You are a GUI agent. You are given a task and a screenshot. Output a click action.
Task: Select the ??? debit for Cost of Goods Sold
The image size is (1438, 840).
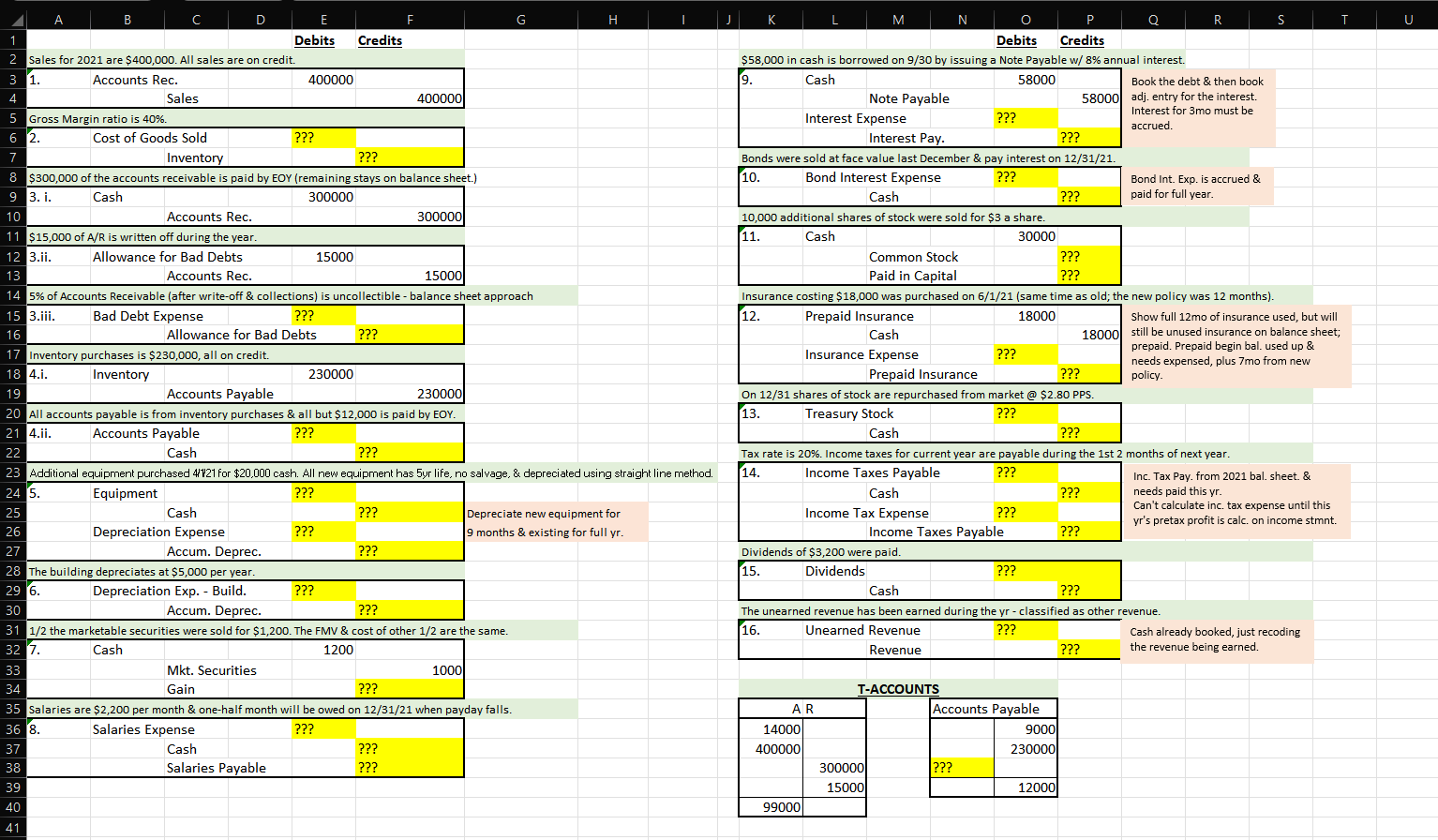tap(324, 138)
